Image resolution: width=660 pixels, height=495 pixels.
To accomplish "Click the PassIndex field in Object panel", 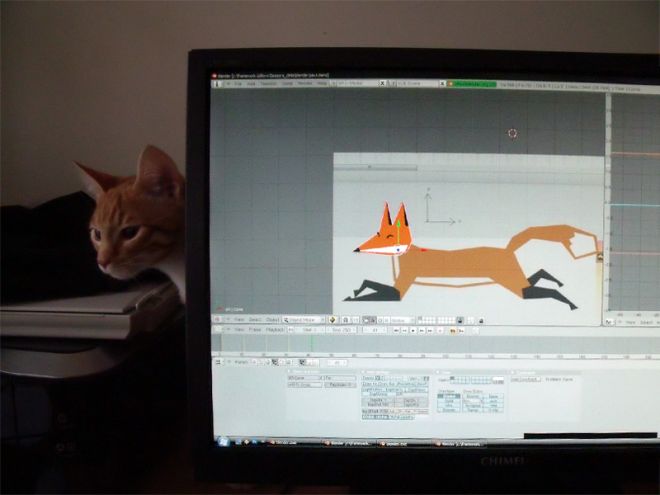I will (x=341, y=385).
